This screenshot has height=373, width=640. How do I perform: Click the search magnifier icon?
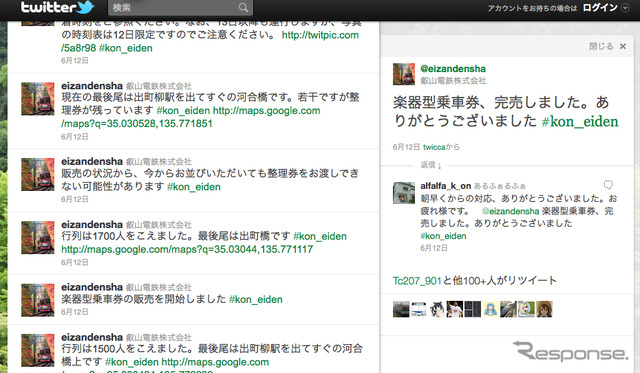[243, 8]
